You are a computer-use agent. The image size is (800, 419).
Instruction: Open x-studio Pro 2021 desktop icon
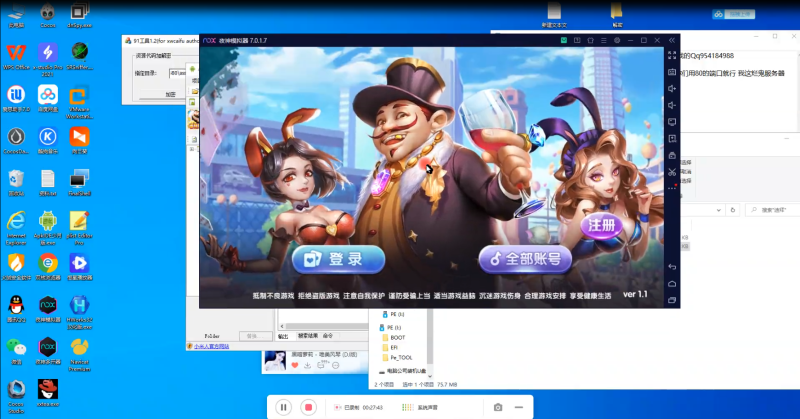(48, 59)
